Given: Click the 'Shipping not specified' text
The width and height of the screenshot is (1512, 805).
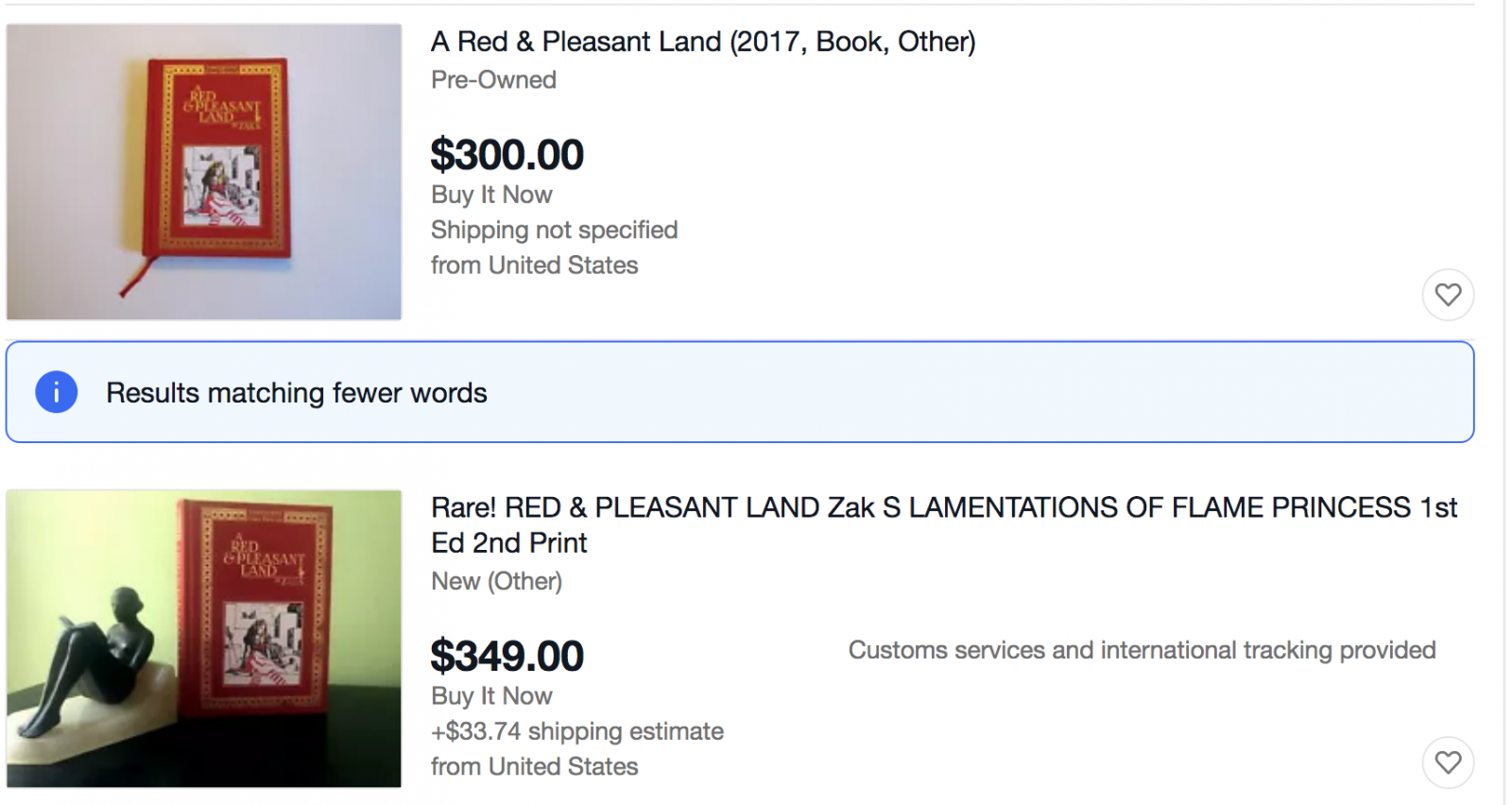Looking at the screenshot, I should [554, 230].
